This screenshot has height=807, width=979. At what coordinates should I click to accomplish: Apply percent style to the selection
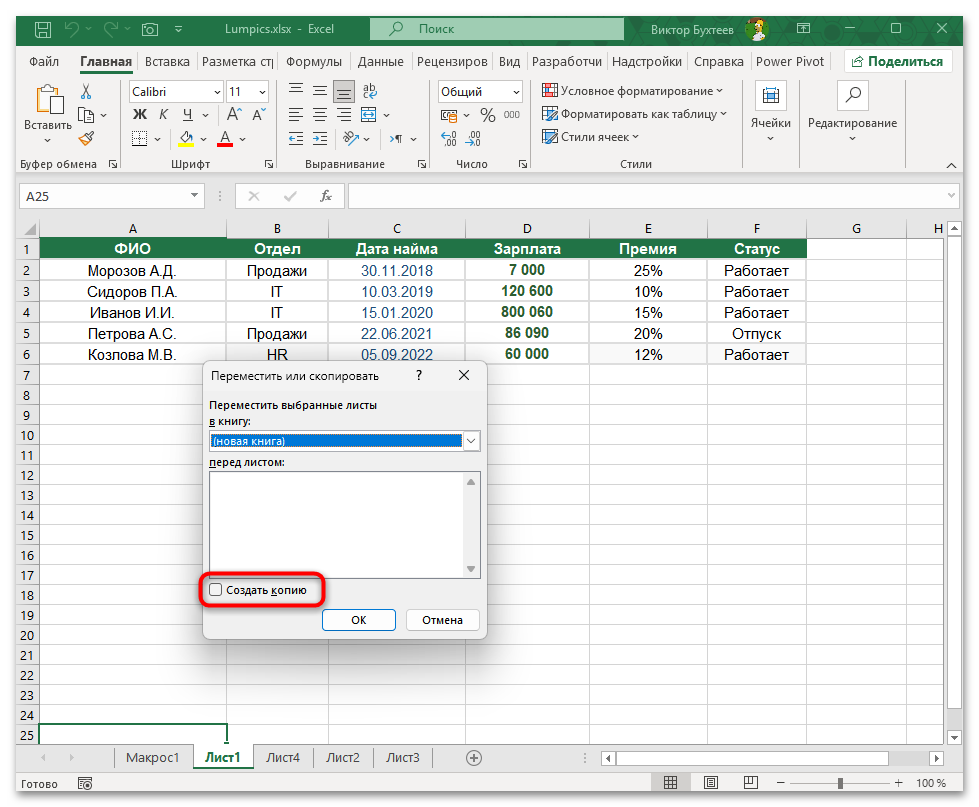pos(486,114)
